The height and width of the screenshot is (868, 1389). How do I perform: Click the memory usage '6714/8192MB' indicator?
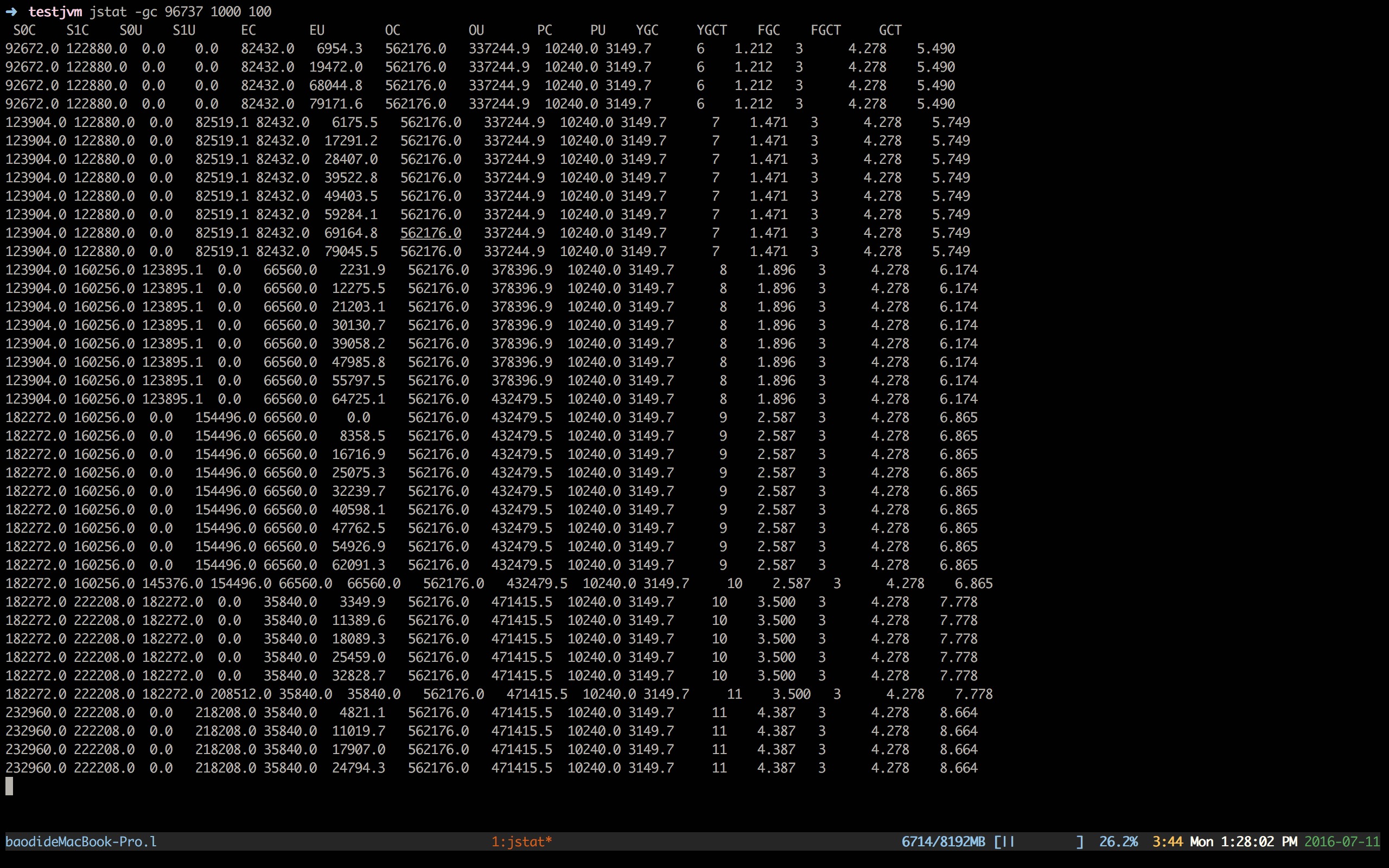(943, 841)
